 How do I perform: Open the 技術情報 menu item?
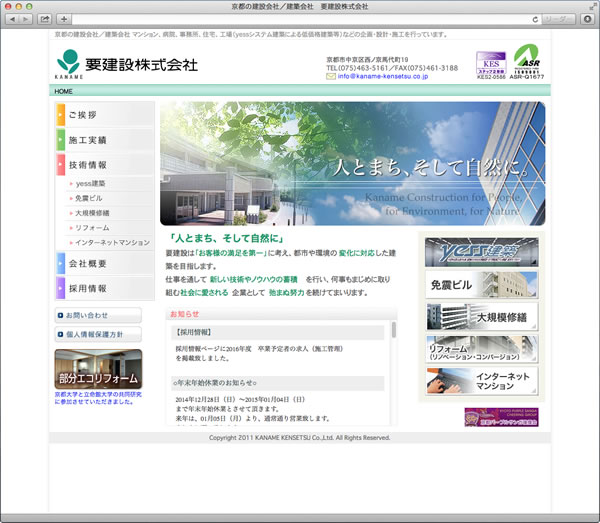coord(105,165)
